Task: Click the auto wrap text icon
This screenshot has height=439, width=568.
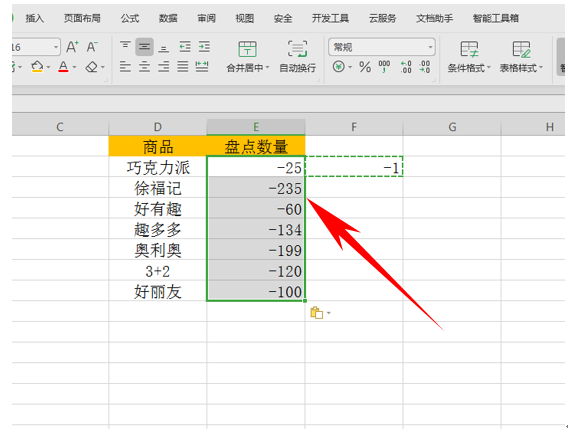Action: pos(297,56)
